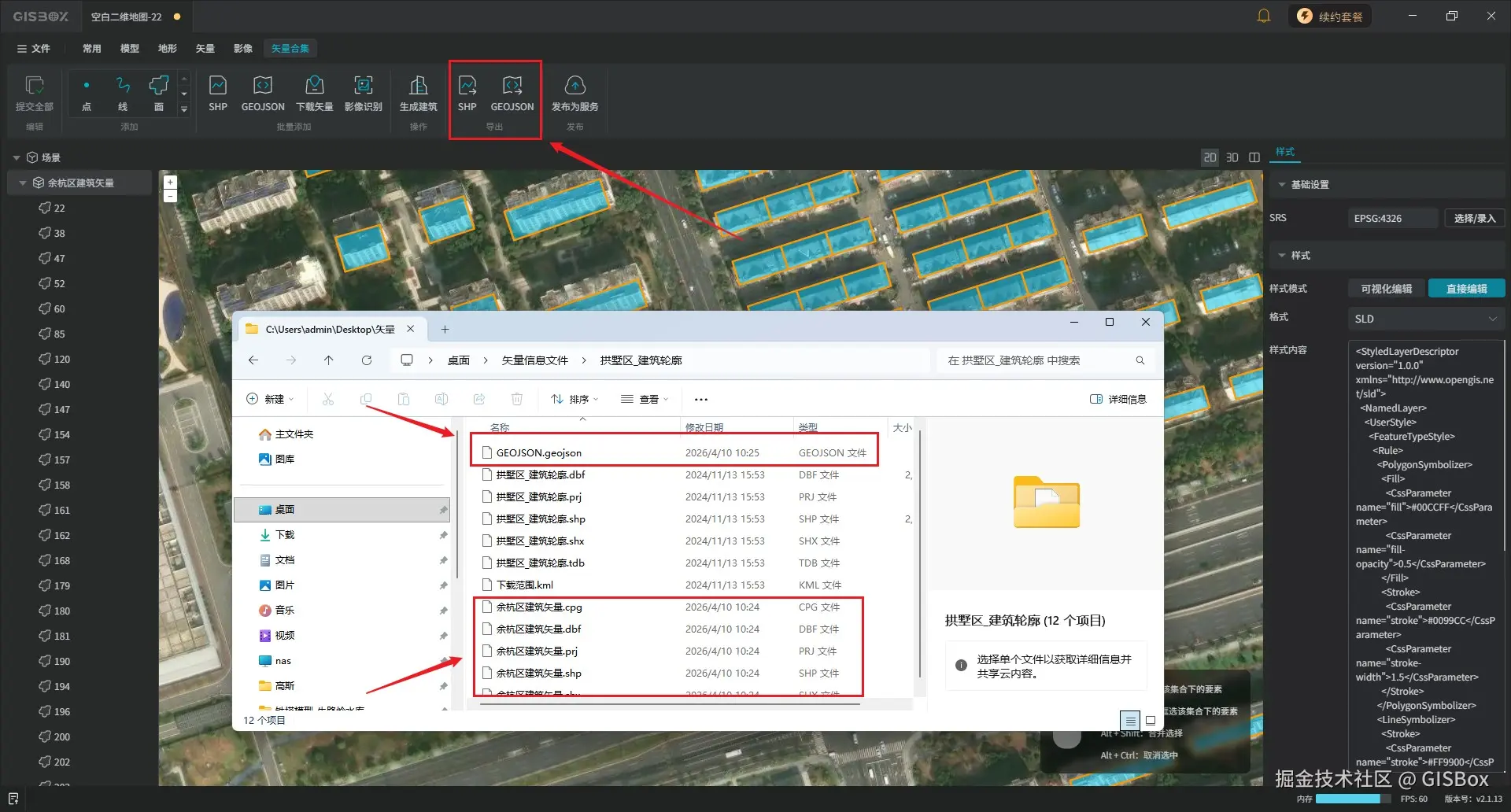The height and width of the screenshot is (812, 1511).
Task: Open the View (查看) dropdown in explorer
Action: click(x=645, y=400)
